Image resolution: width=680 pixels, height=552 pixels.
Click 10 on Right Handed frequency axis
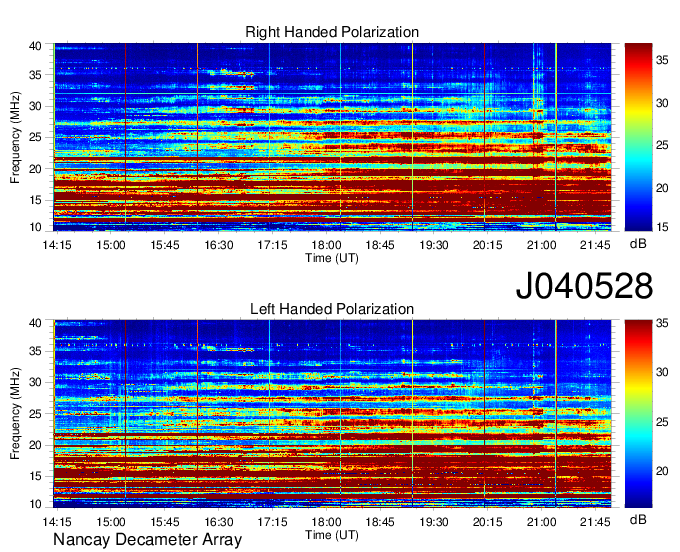coord(36,227)
